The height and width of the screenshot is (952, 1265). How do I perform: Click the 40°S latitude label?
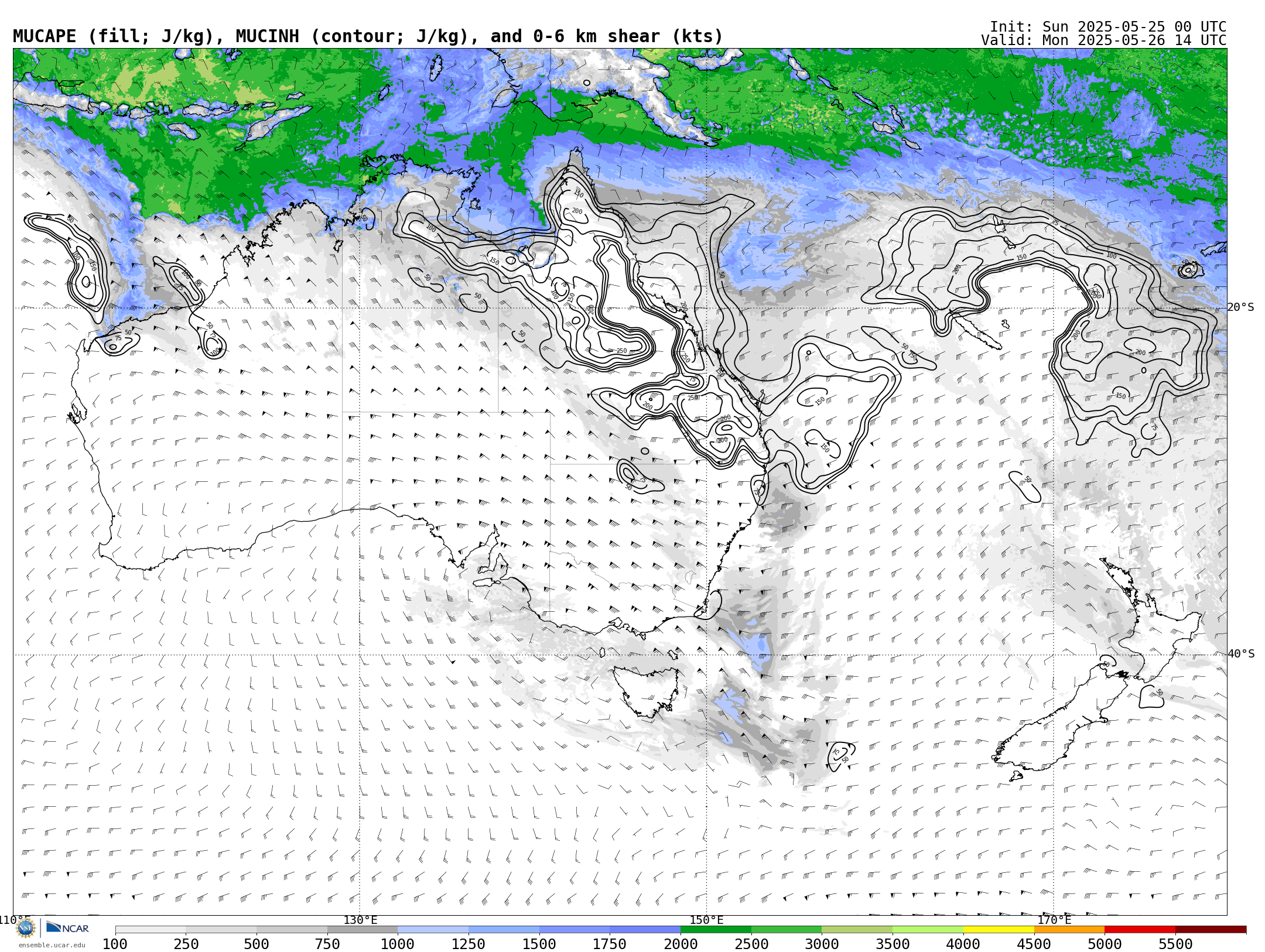[1241, 654]
